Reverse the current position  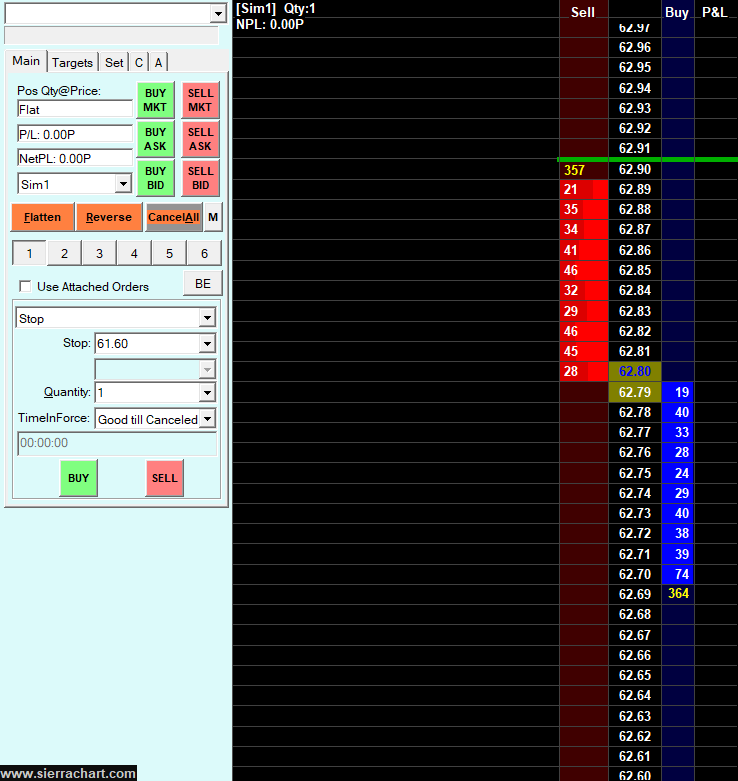[109, 217]
